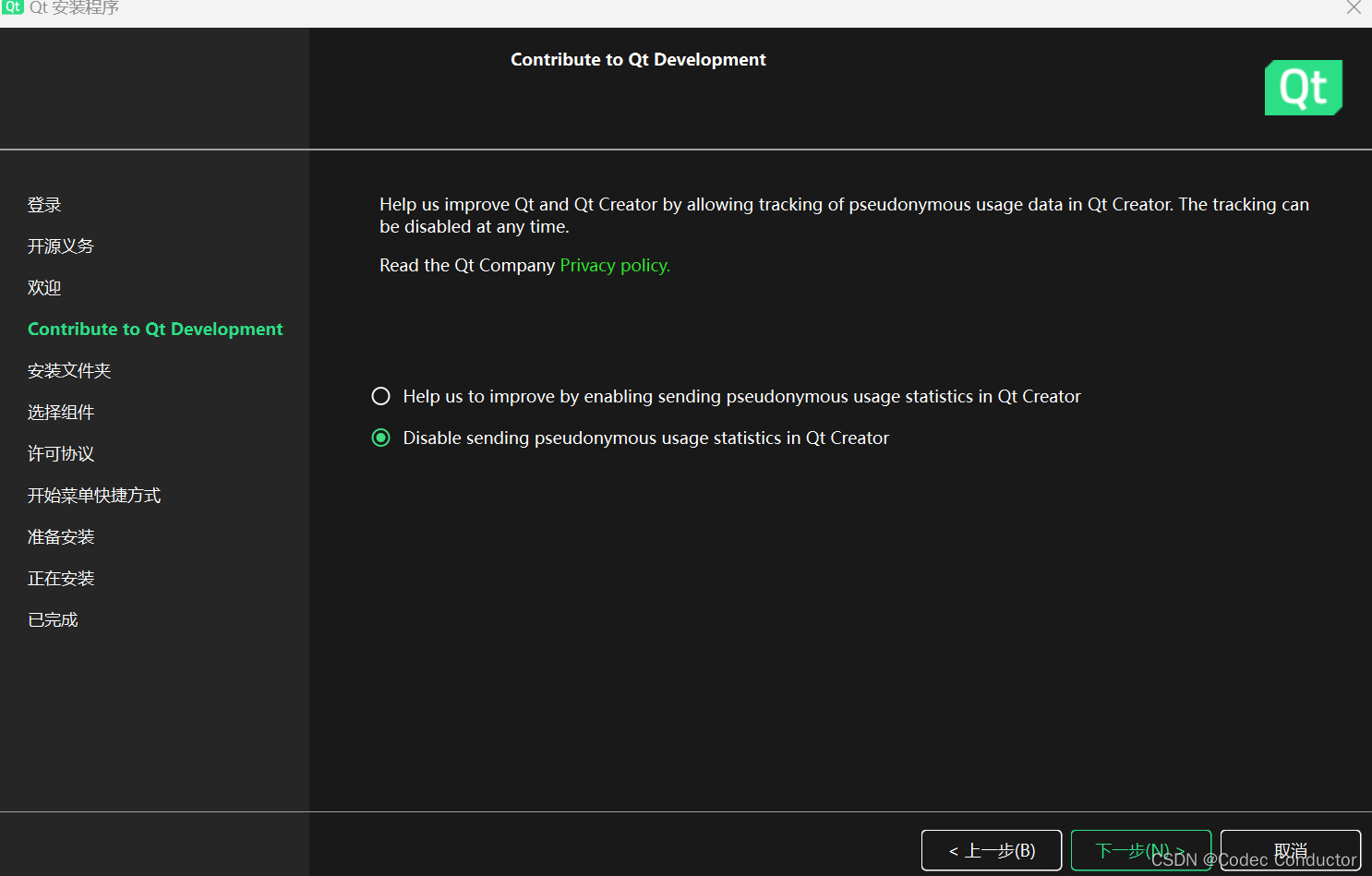The image size is (1372, 876).
Task: Click the page heading Contribute to Qt Development
Action: click(x=638, y=59)
